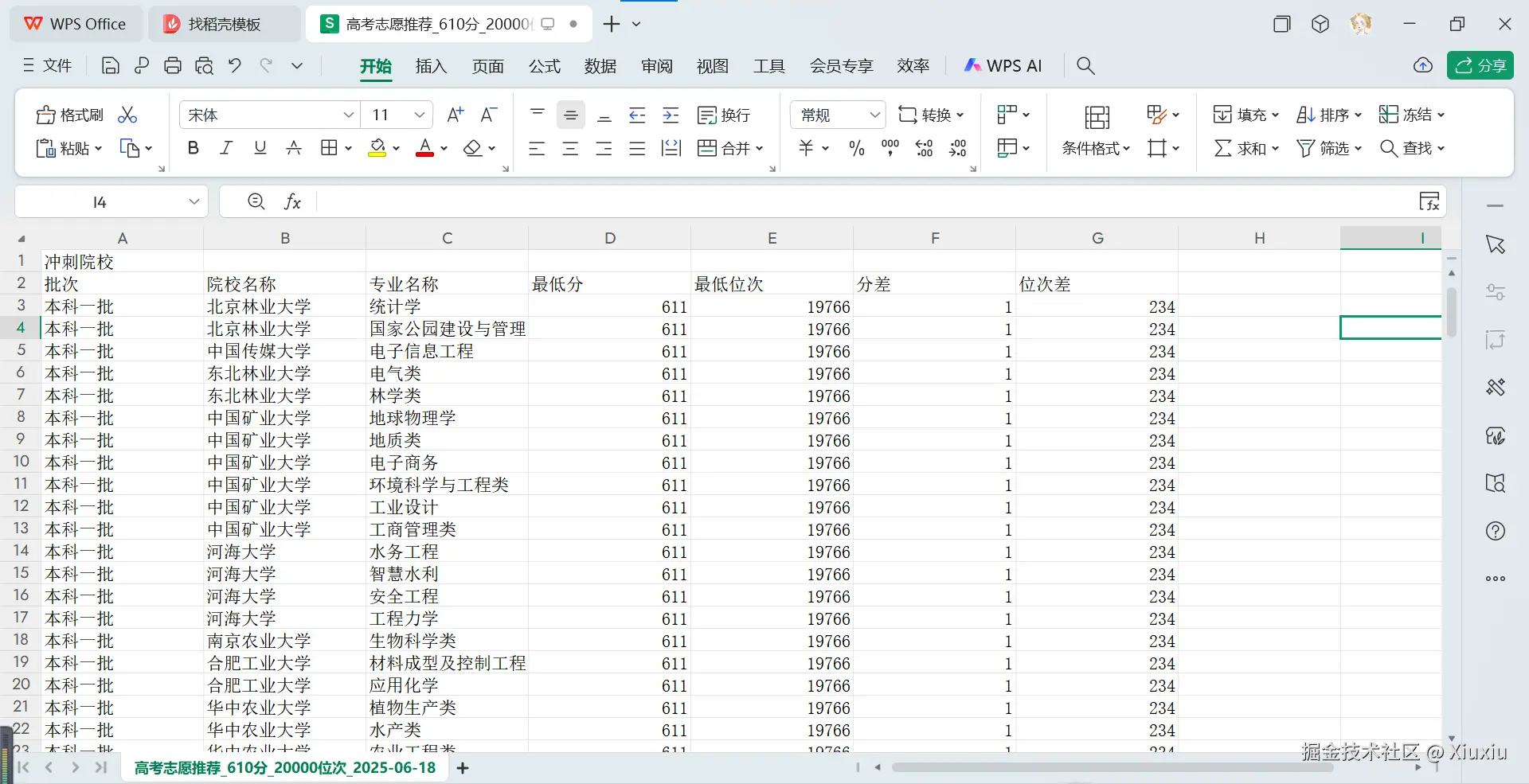Open the search magnifier in menu bar
This screenshot has height=784, width=1529.
pos(1085,66)
